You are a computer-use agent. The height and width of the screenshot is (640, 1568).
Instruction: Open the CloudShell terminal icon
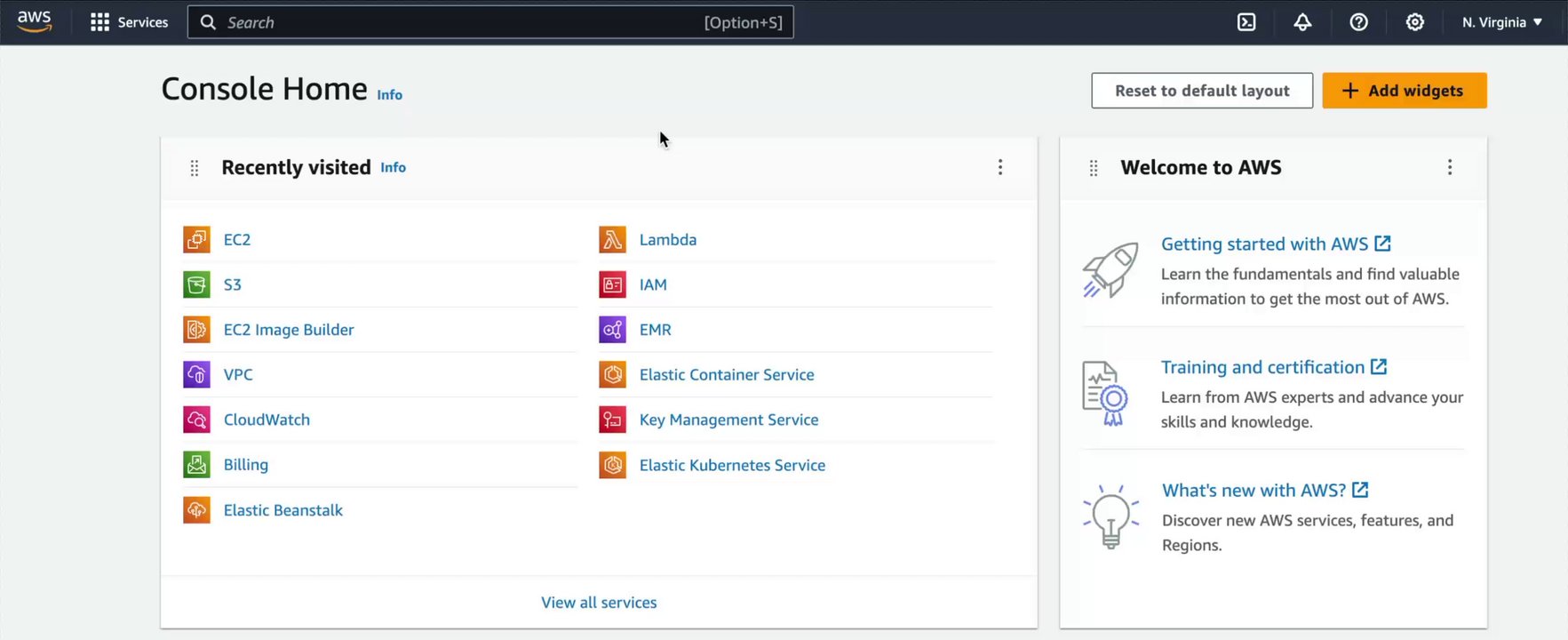[1246, 22]
